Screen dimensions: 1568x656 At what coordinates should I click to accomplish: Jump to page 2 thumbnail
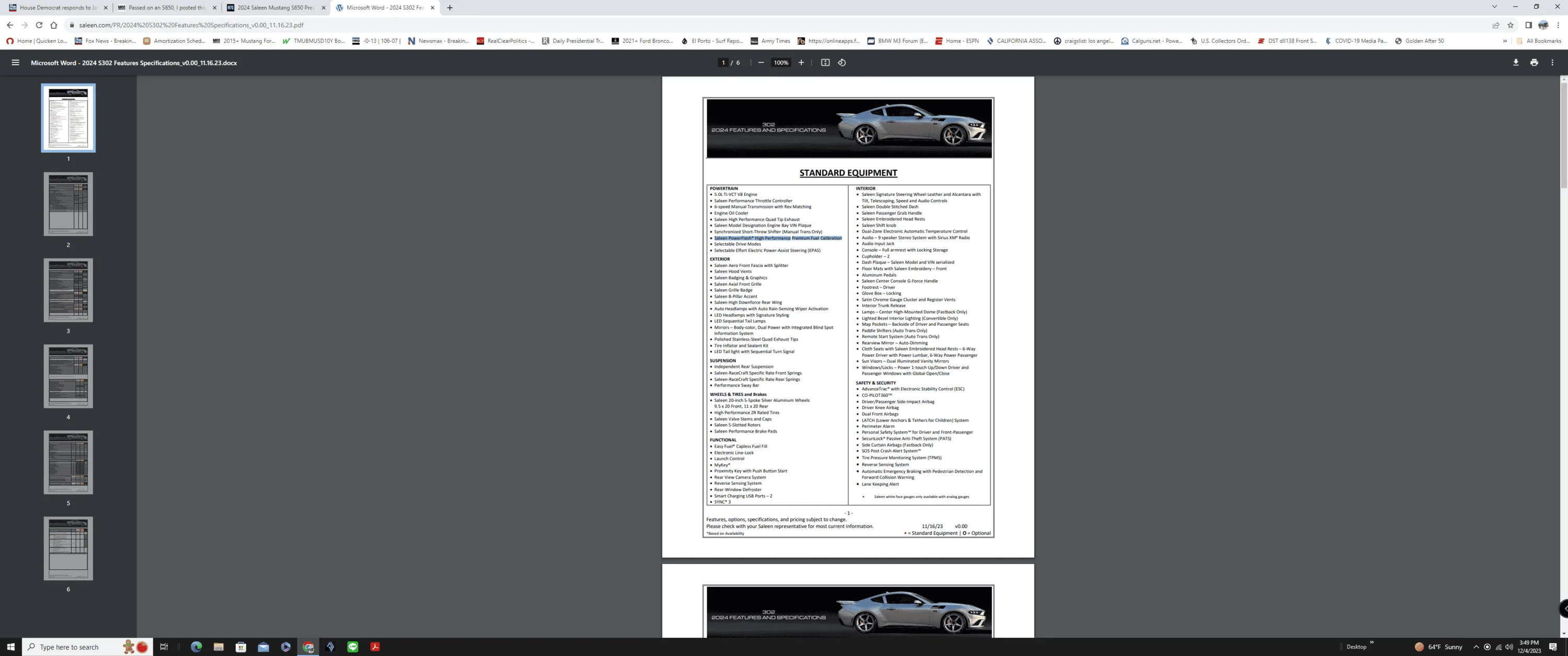(x=68, y=204)
